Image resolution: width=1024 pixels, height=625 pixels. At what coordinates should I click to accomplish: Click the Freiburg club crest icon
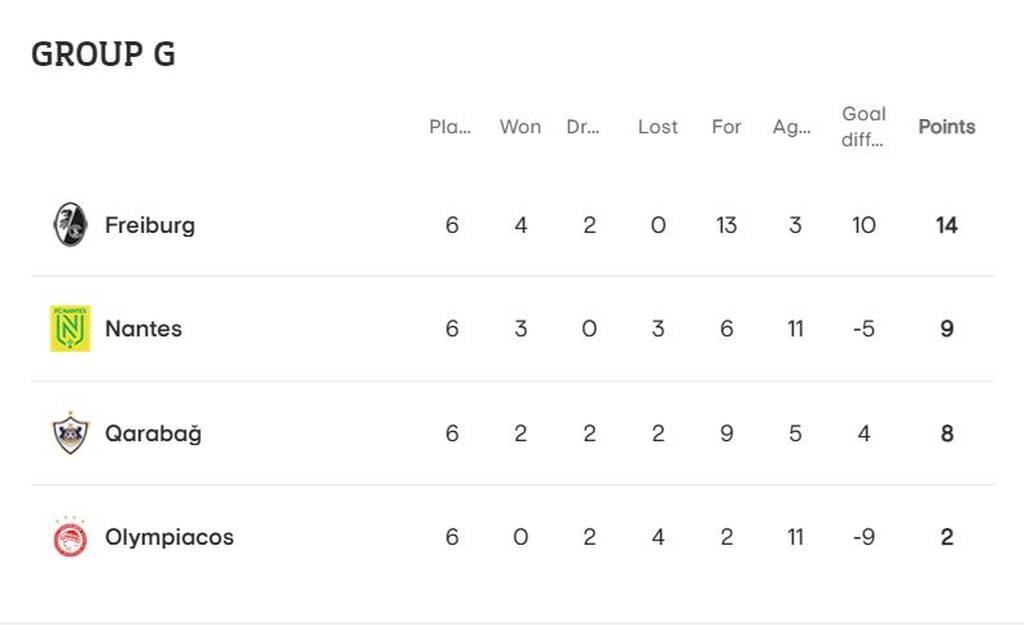coord(70,225)
